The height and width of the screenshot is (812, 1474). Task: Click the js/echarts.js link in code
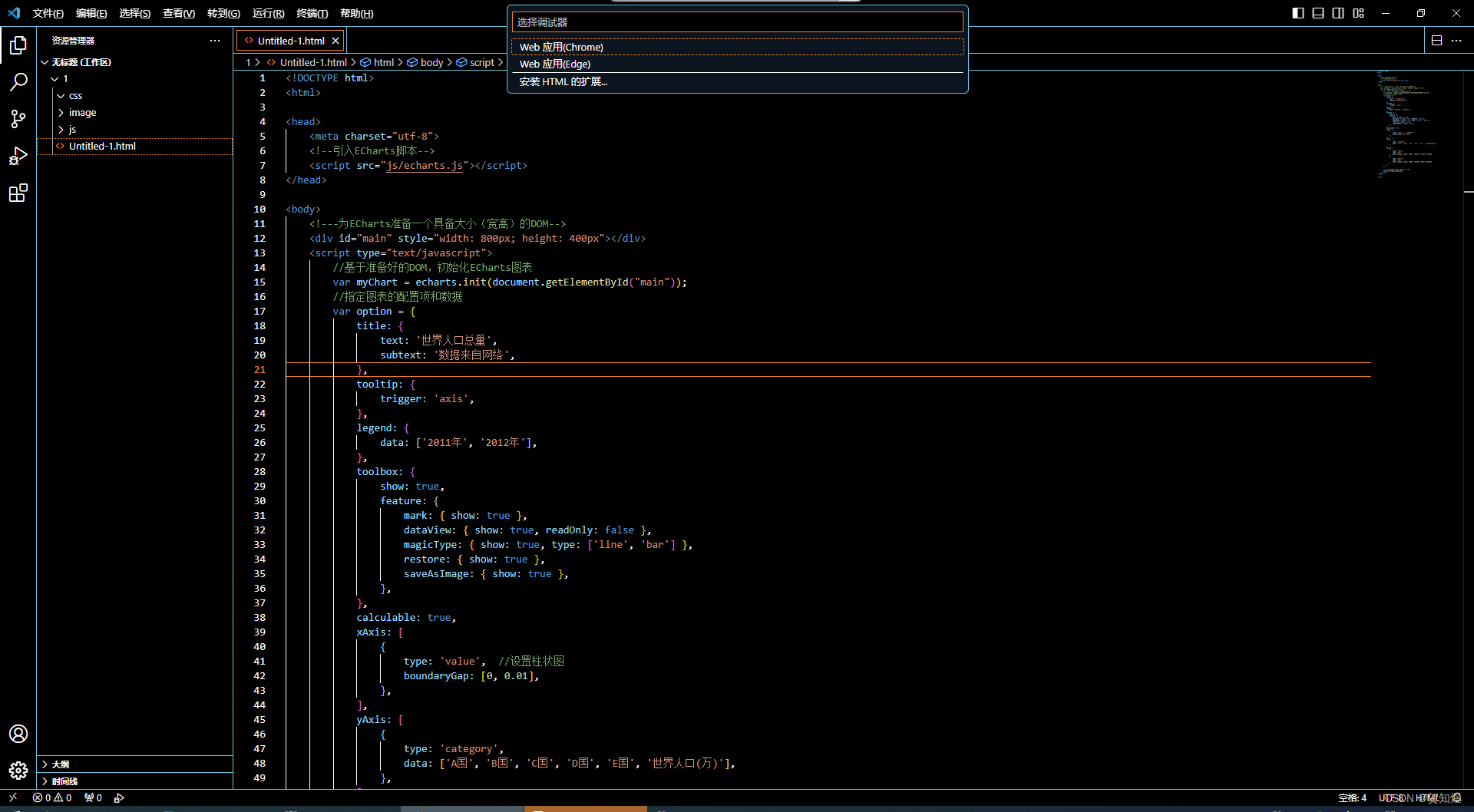point(425,166)
